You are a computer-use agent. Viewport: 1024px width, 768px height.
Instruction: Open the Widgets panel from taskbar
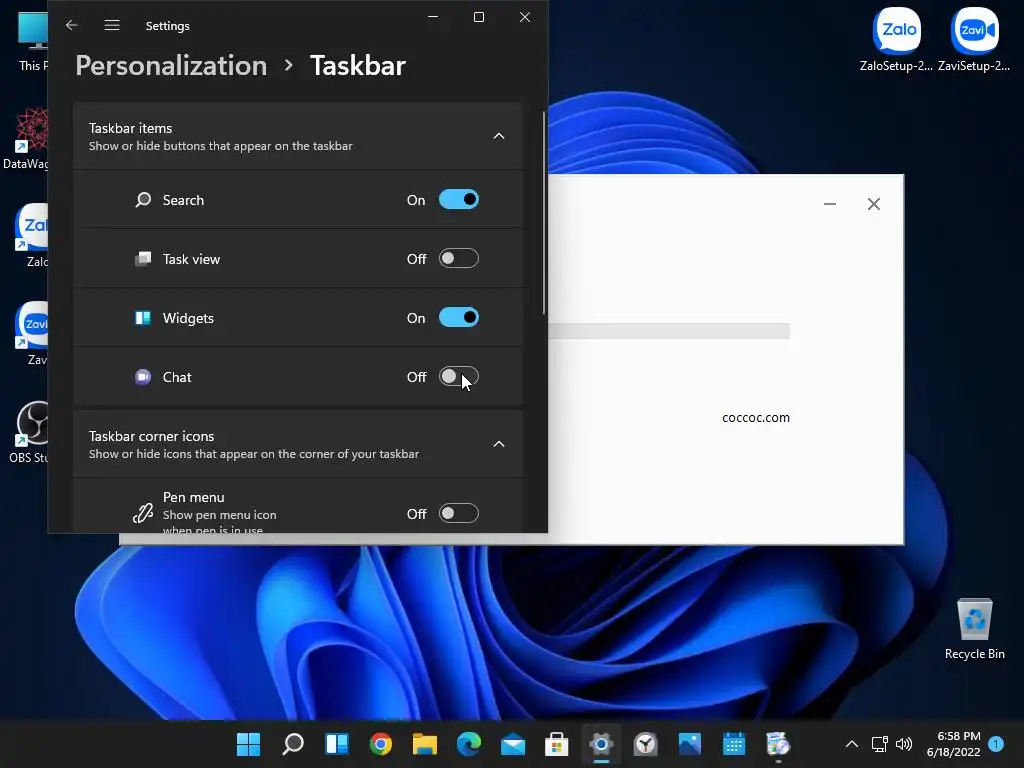tap(337, 744)
